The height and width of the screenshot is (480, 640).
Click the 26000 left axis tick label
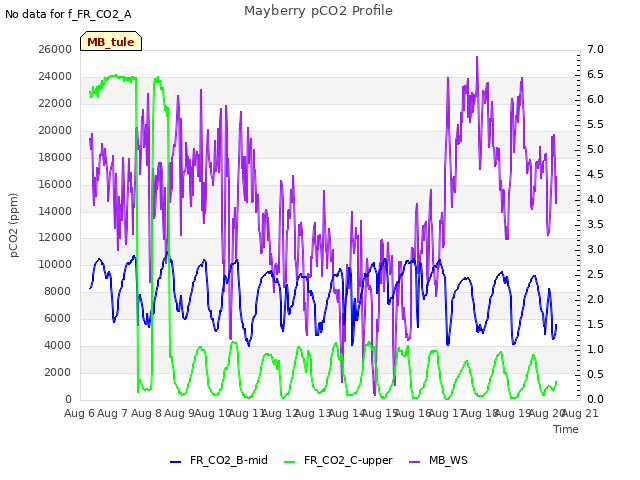click(x=55, y=49)
